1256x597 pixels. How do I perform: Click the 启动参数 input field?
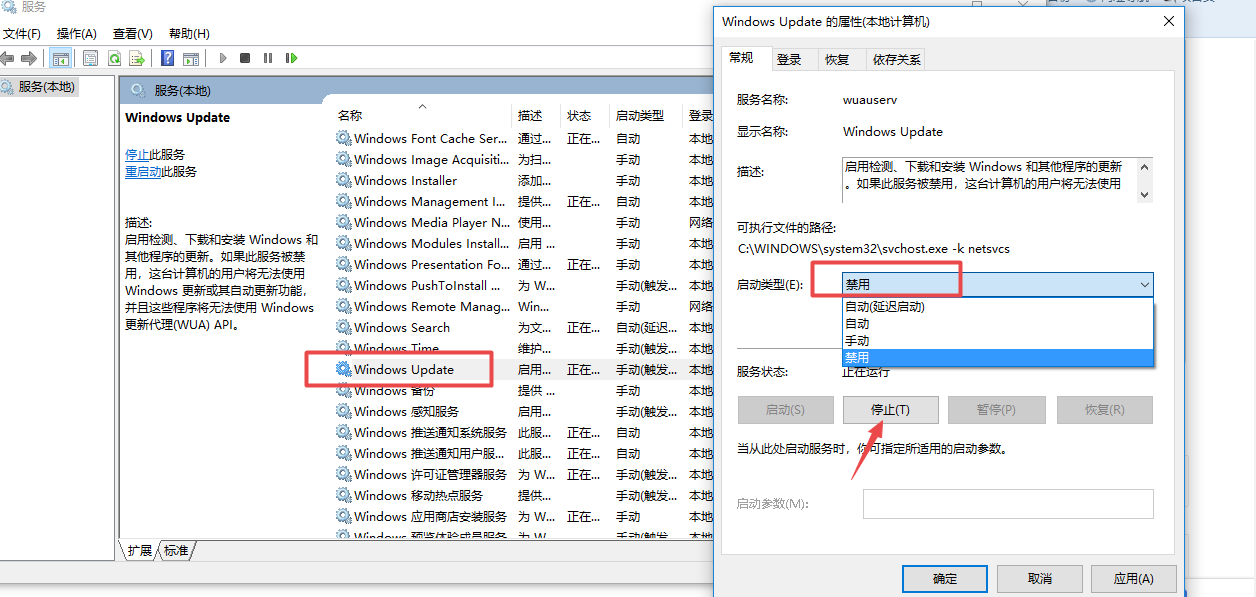coord(1008,504)
